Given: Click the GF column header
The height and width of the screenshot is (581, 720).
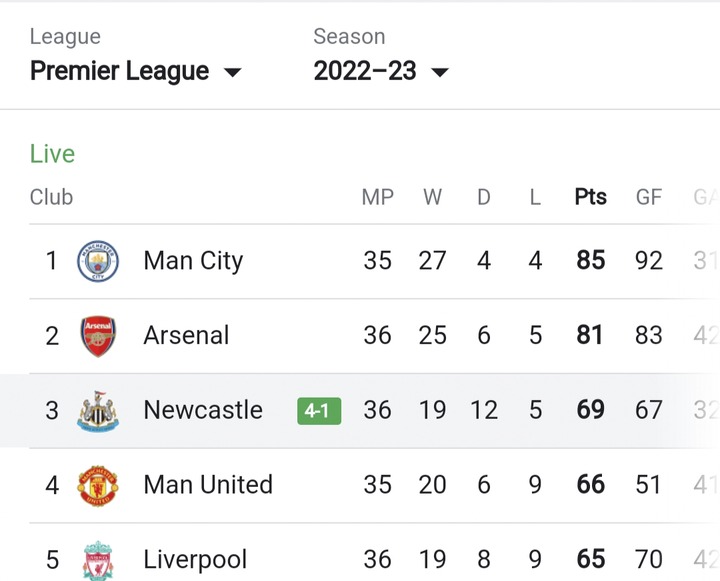Looking at the screenshot, I should (648, 197).
